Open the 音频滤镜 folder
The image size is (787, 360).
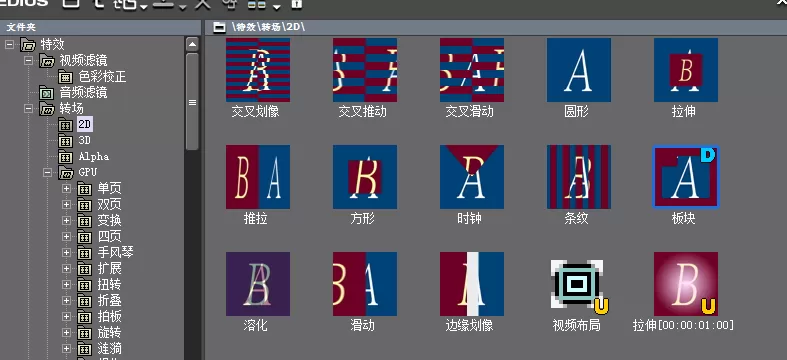[x=83, y=92]
